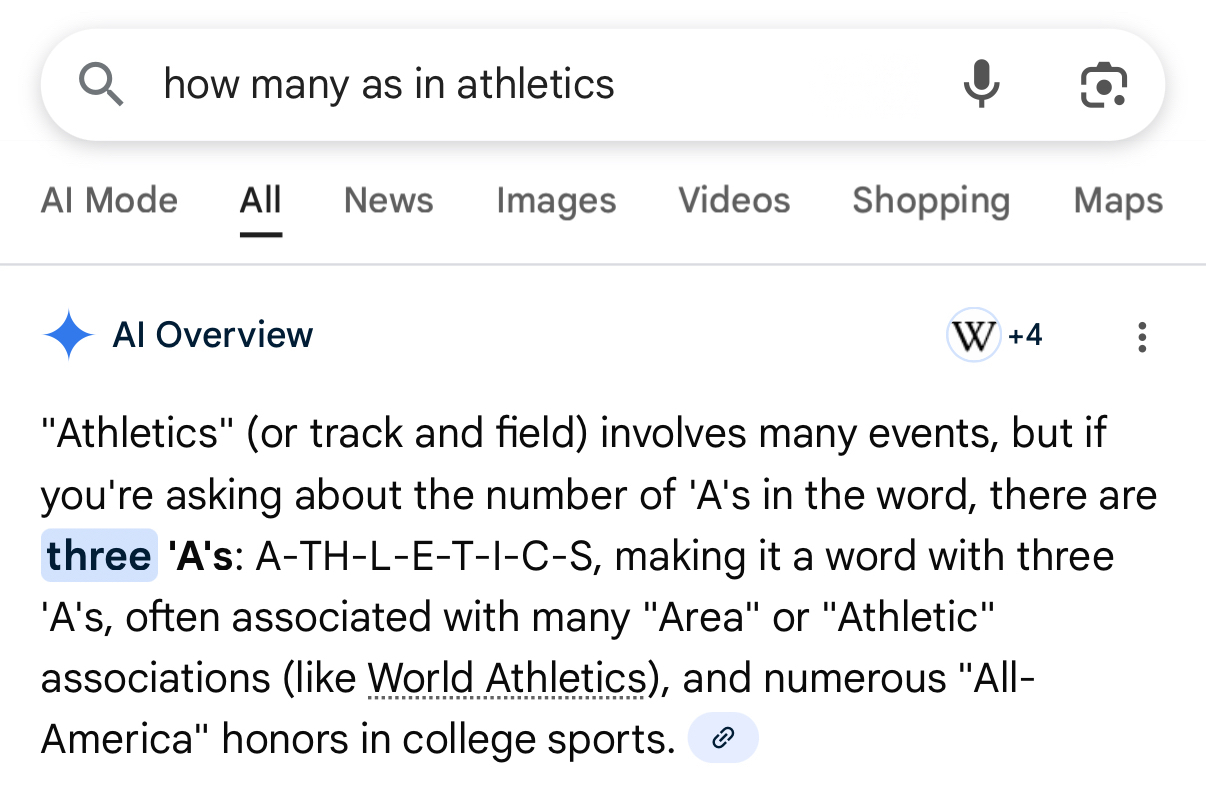Open Google Lens camera search

click(x=1104, y=84)
